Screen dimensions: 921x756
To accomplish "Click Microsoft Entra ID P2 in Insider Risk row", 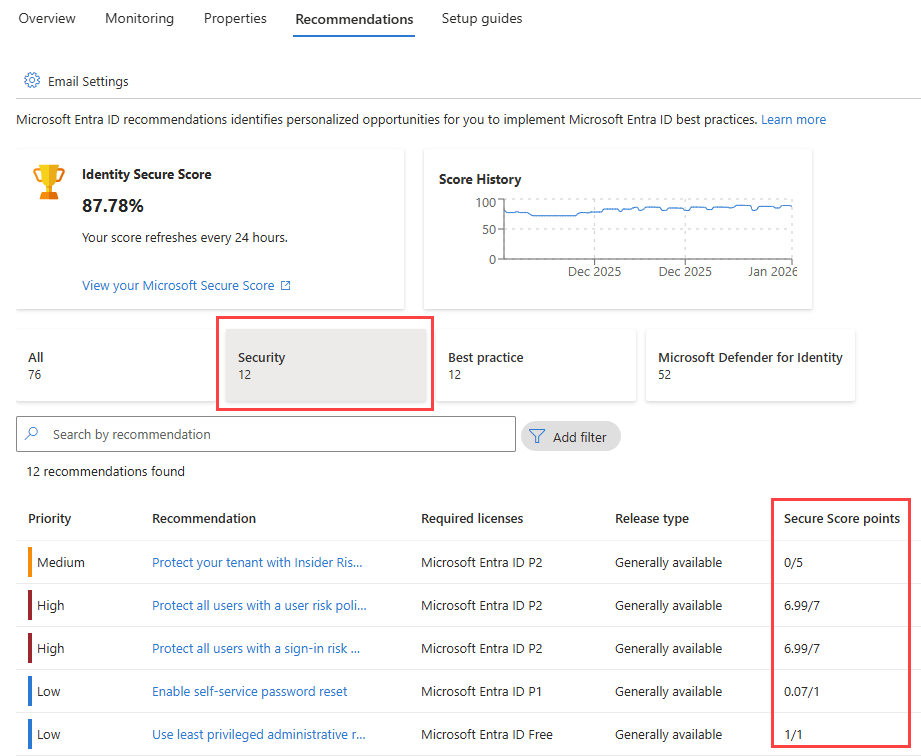I will [x=481, y=563].
